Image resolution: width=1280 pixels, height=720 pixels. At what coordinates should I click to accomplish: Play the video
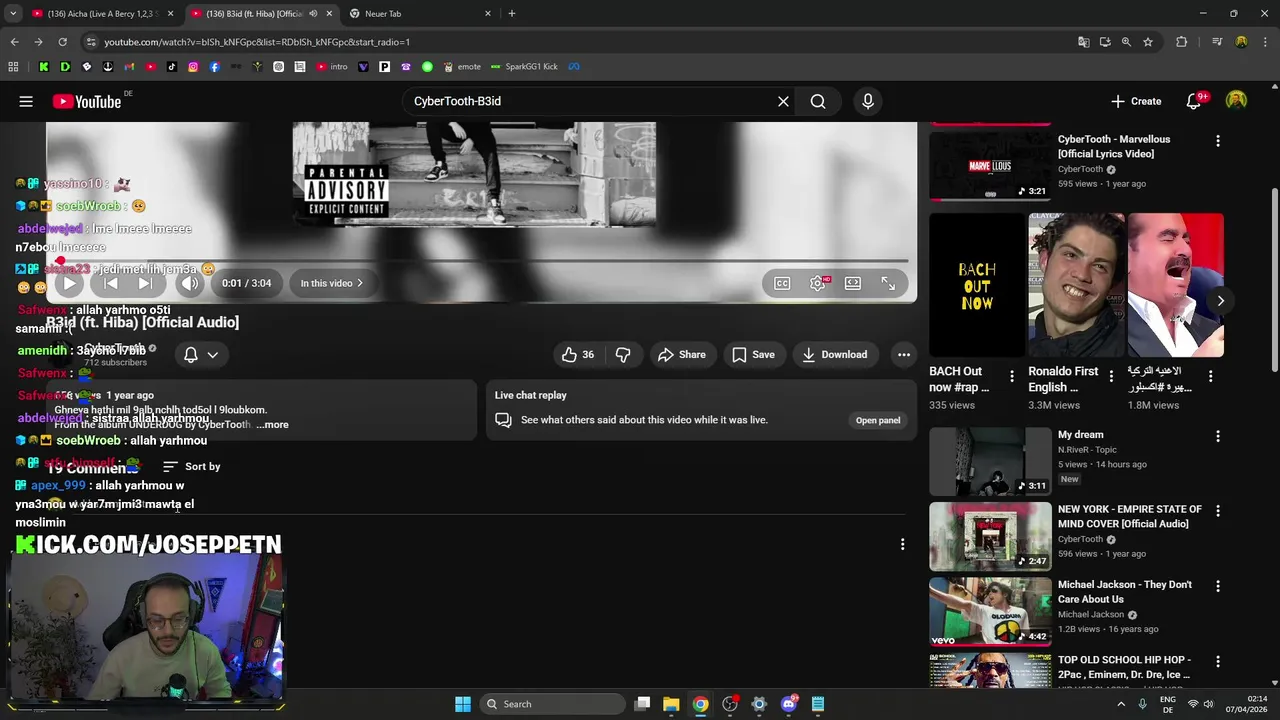(69, 283)
